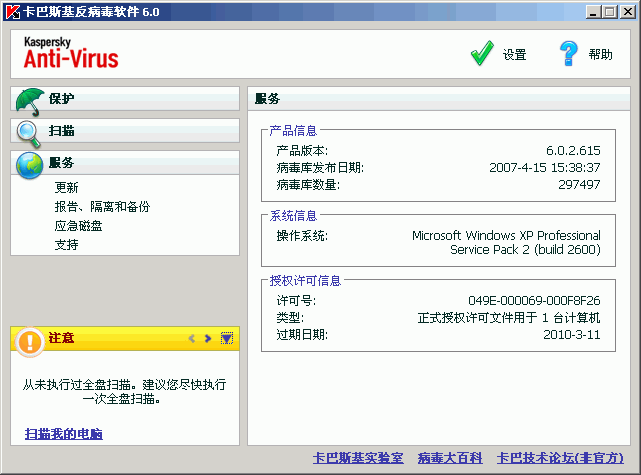Click the 过期日期 label

302,335
